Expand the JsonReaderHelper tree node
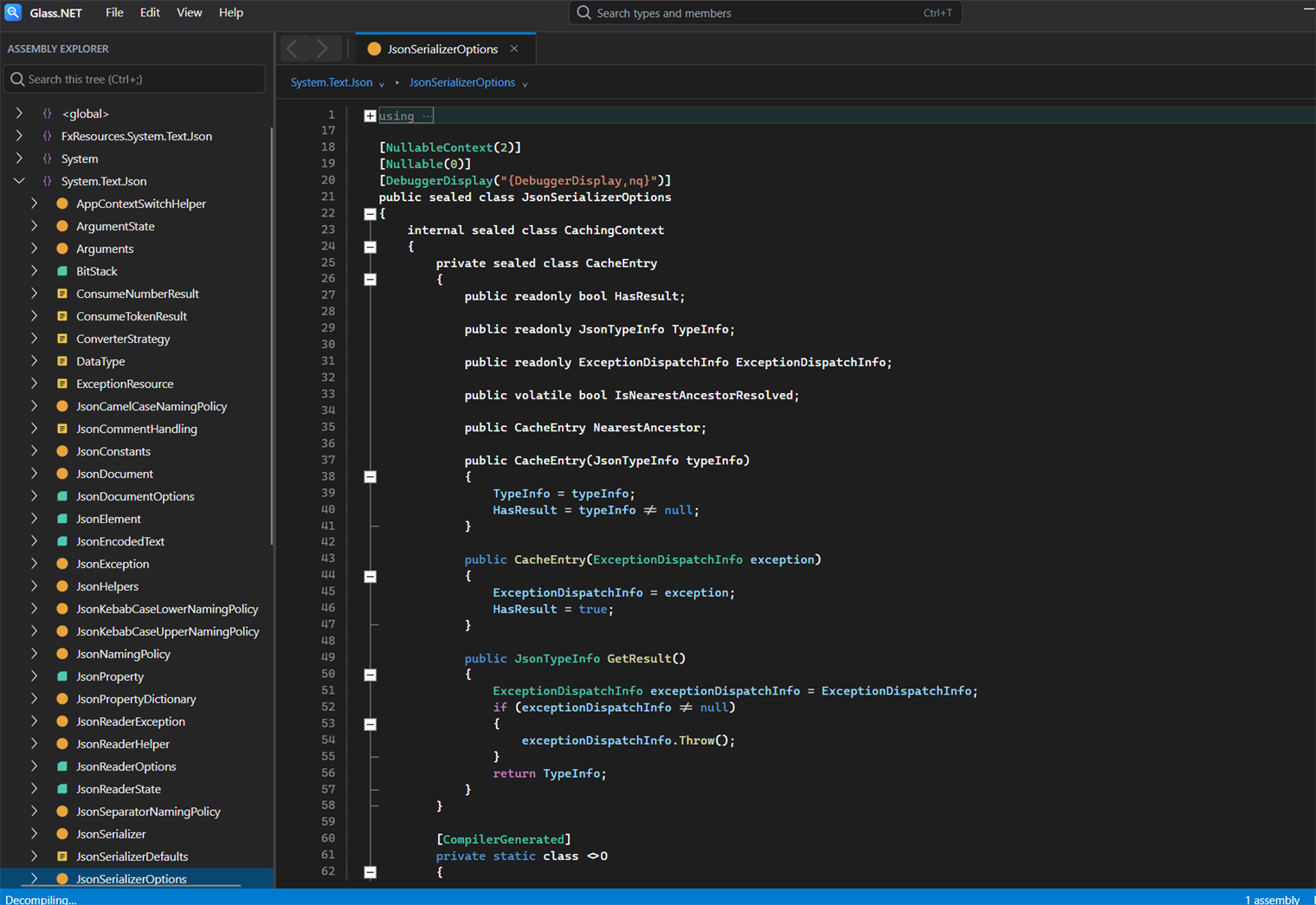This screenshot has width=1316, height=905. (34, 744)
